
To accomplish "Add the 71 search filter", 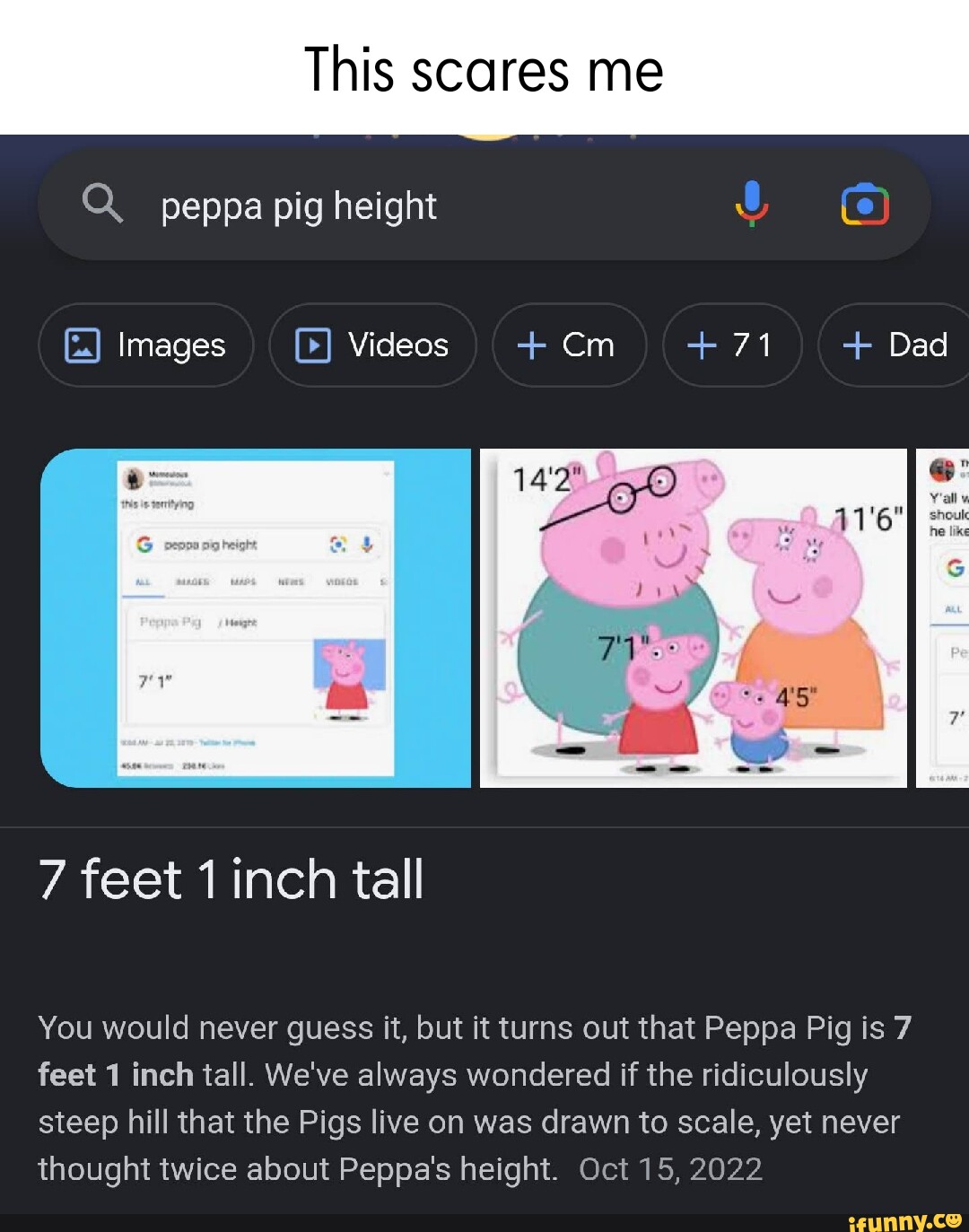I will [x=731, y=345].
